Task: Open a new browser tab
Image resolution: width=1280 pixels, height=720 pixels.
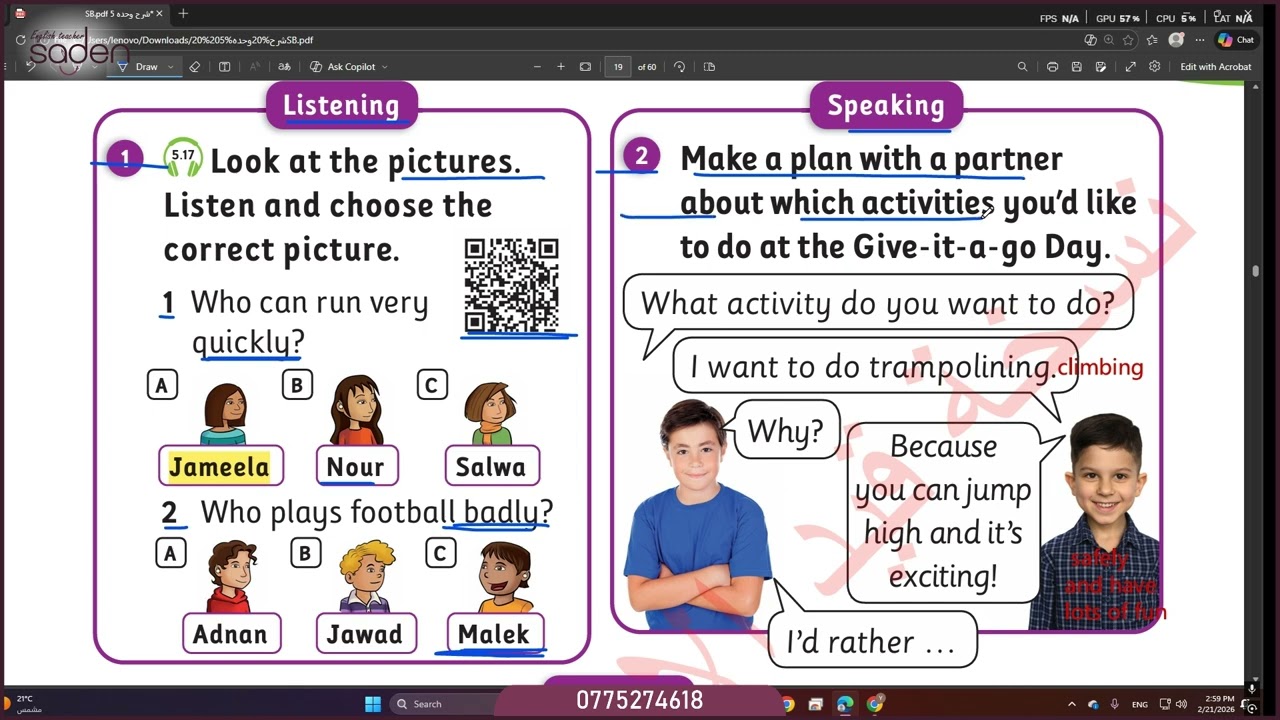Action: pos(183,14)
